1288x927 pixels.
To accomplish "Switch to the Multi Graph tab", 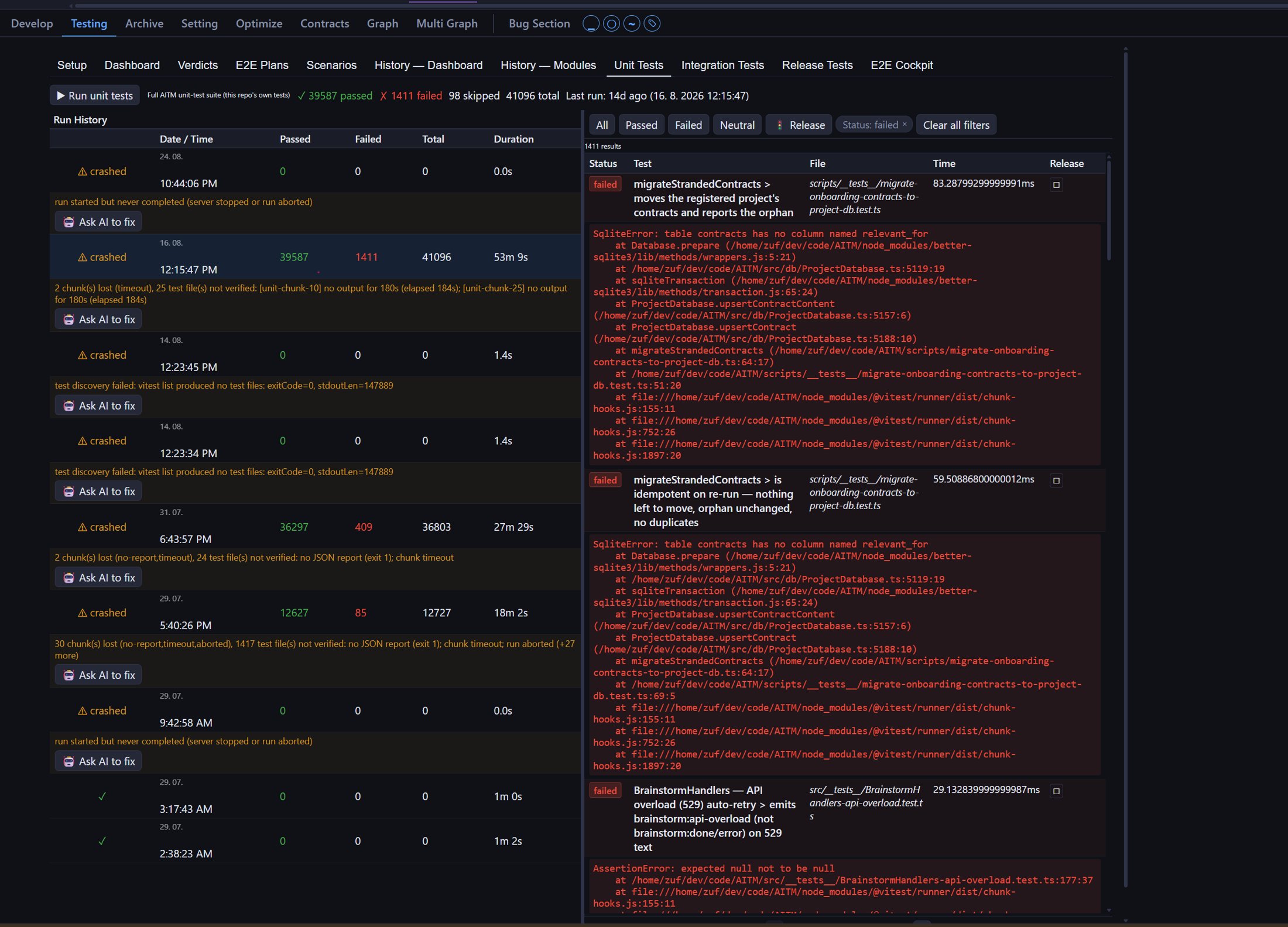I will 447,23.
